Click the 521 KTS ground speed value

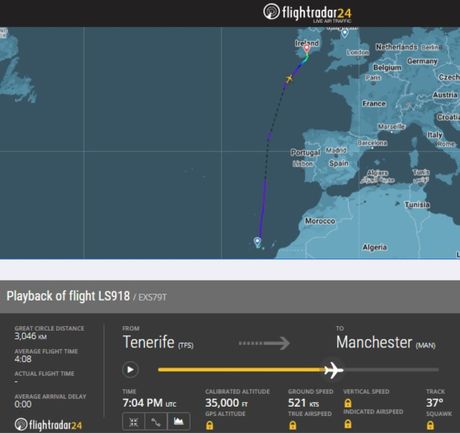click(304, 403)
